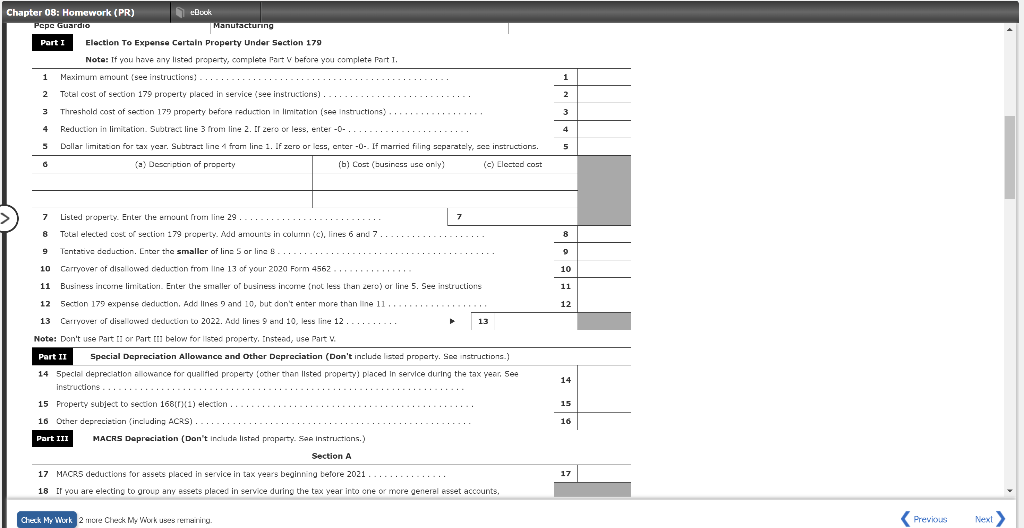Click line 4 reduction in limitation input
This screenshot has width=1024, height=528.
(604, 129)
